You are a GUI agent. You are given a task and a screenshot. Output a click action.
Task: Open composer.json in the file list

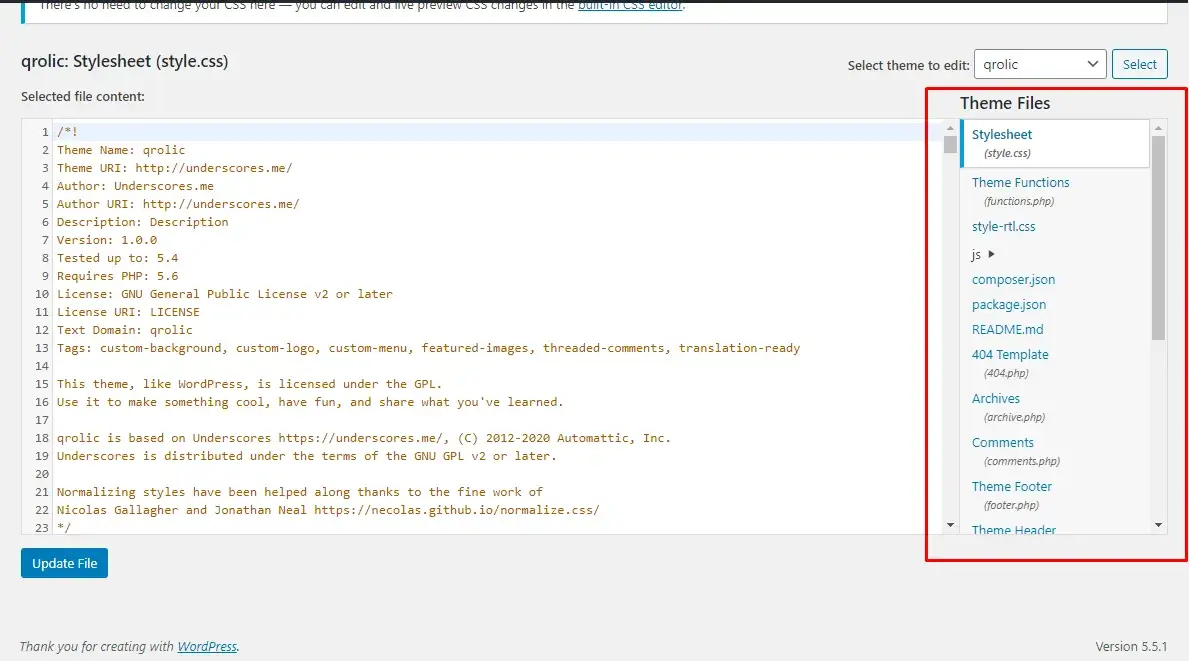(x=1013, y=280)
